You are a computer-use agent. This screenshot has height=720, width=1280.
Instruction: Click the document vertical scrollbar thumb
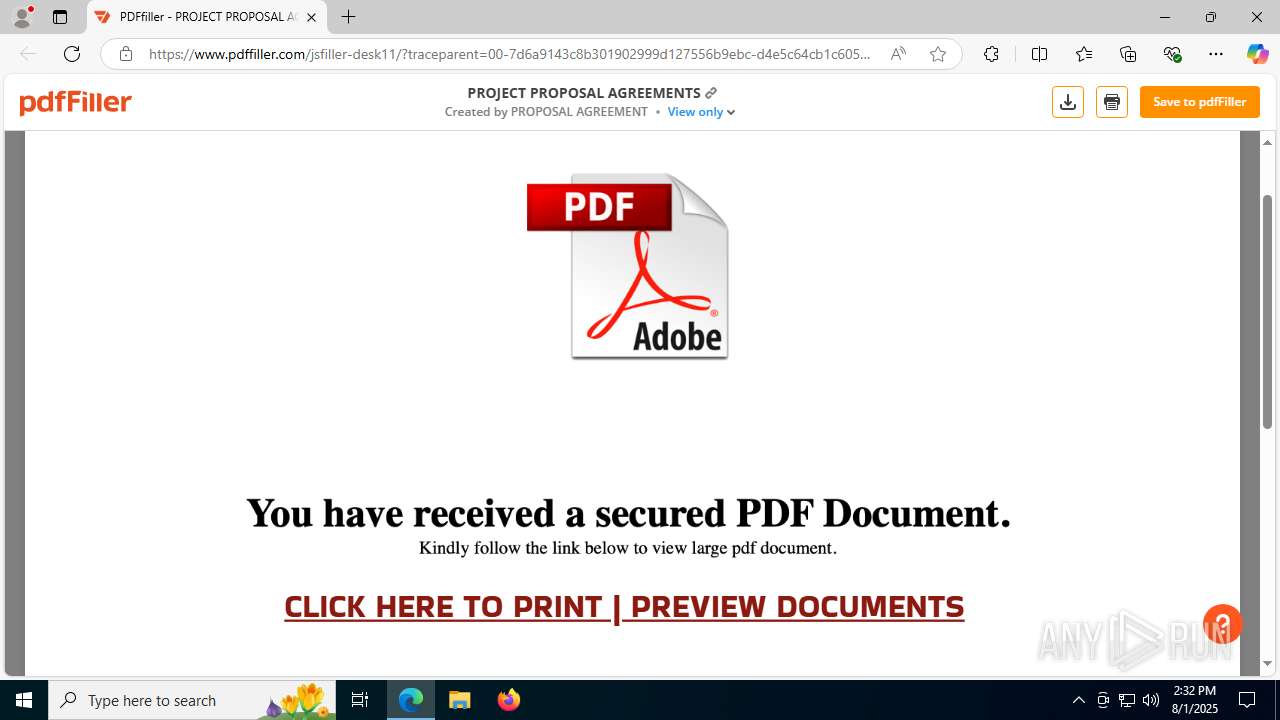point(1267,312)
